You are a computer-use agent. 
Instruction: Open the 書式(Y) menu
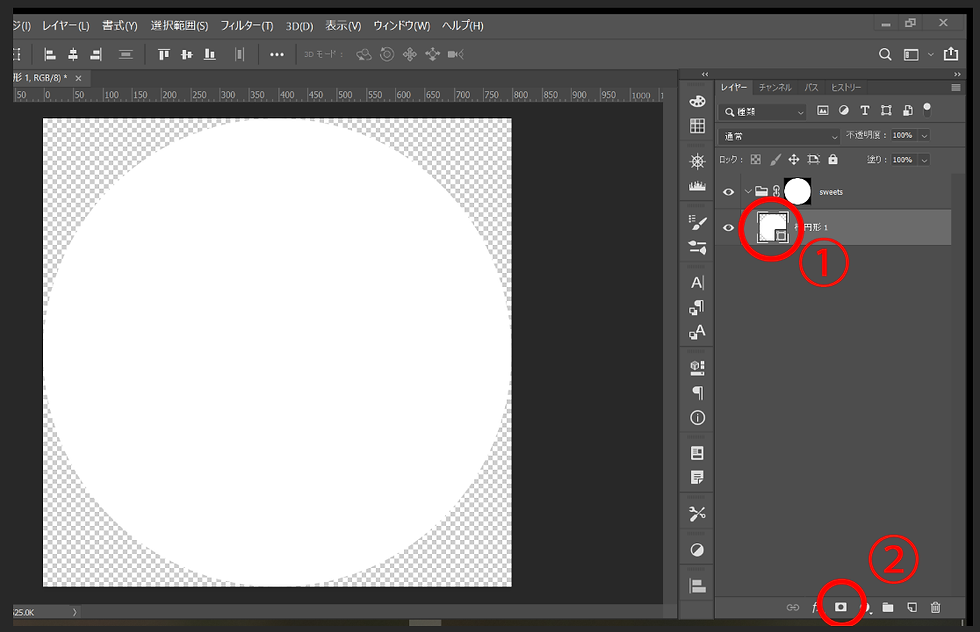(x=119, y=26)
